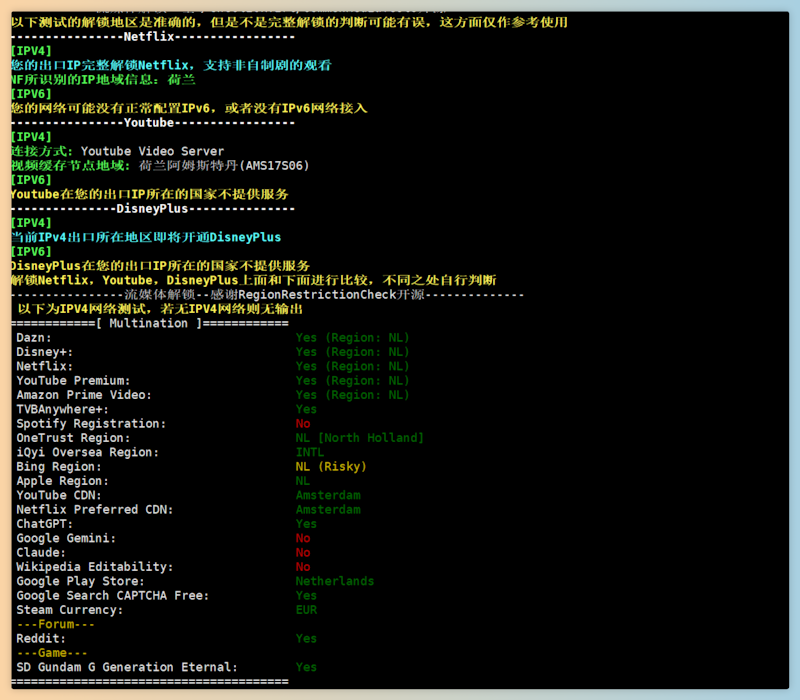Click the 'TVBAnywhere+:' label
This screenshot has height=700, width=800.
click(62, 409)
